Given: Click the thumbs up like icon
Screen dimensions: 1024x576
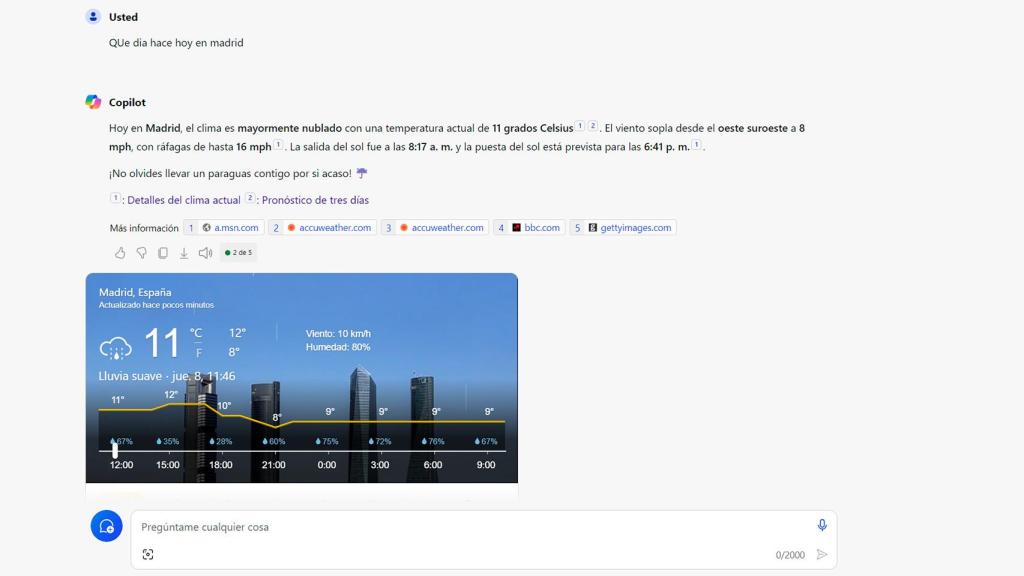Looking at the screenshot, I should click(x=120, y=253).
